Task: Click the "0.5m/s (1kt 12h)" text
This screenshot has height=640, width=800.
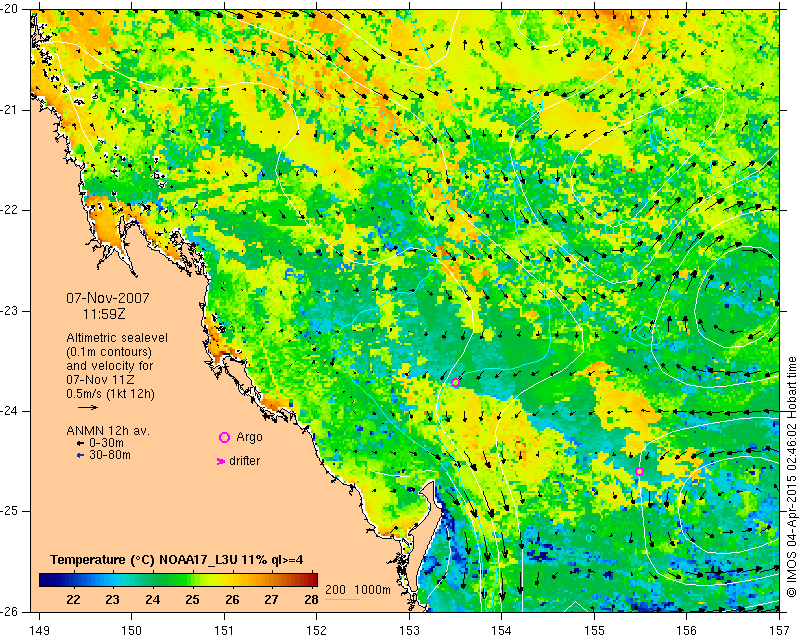Action: pyautogui.click(x=110, y=394)
